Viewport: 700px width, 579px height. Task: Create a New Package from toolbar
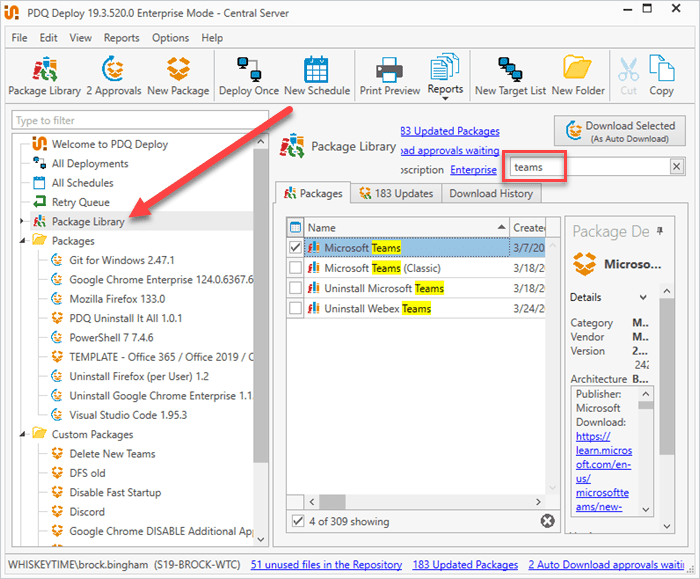click(x=178, y=76)
